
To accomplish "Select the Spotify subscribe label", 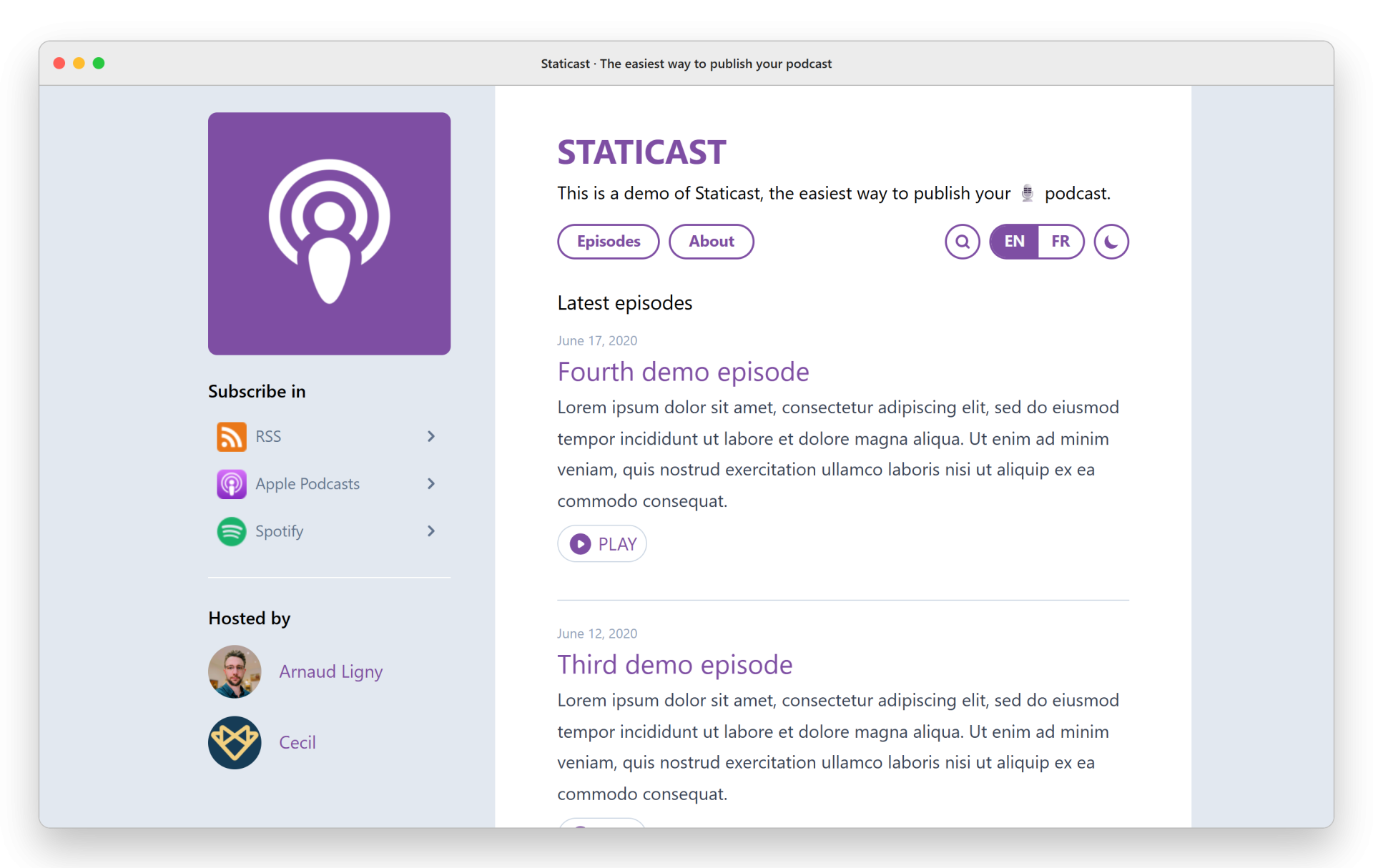I will click(x=280, y=531).
